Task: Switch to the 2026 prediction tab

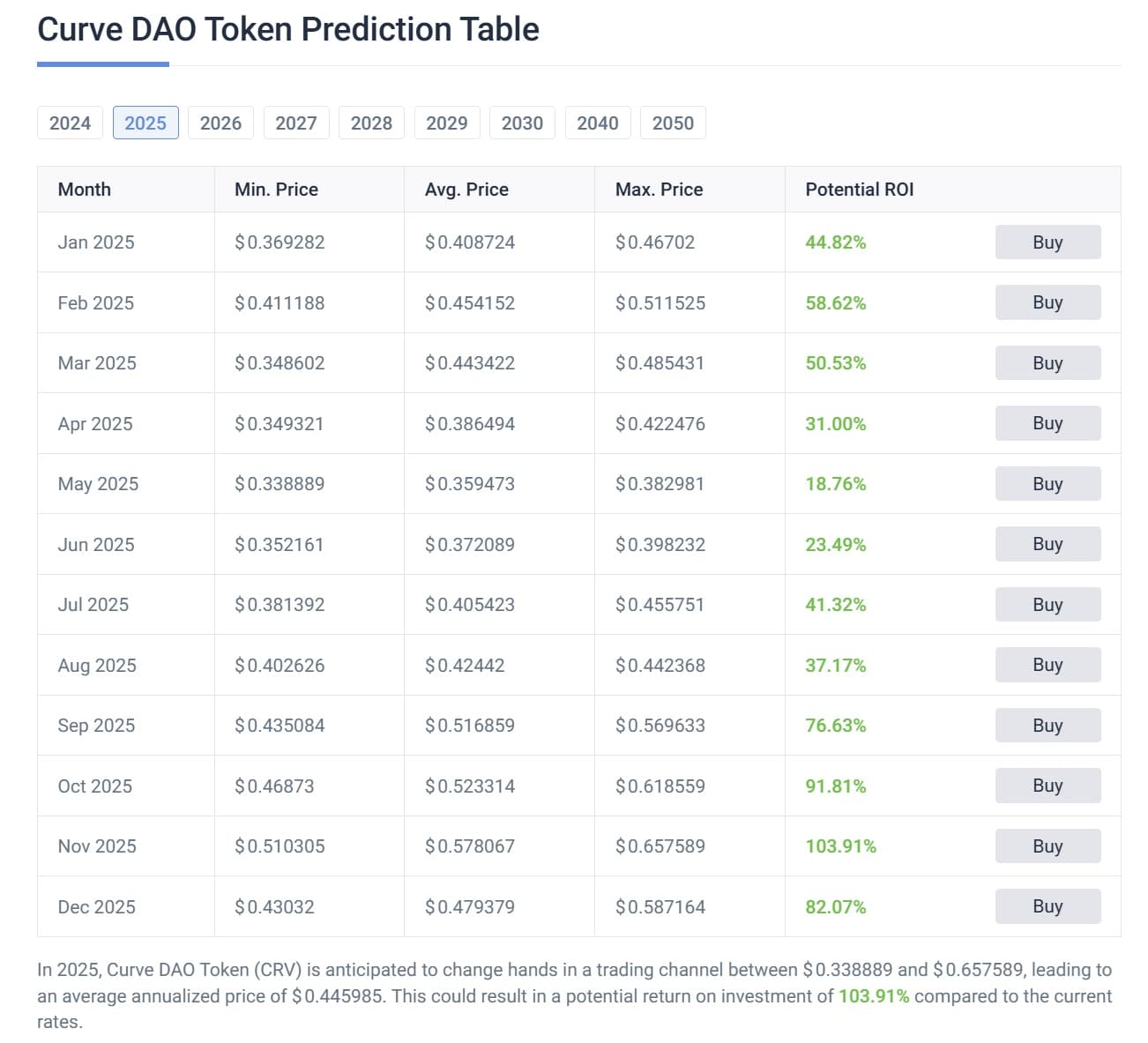Action: point(220,123)
